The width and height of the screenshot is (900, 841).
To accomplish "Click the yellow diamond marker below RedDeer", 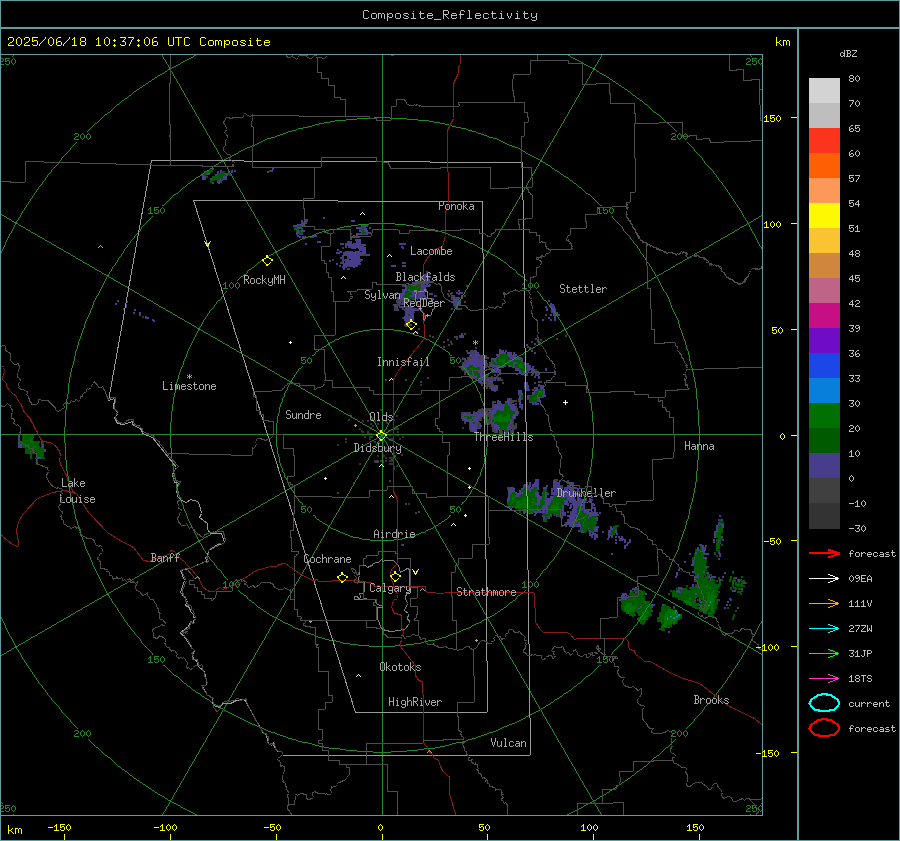I will (x=411, y=324).
